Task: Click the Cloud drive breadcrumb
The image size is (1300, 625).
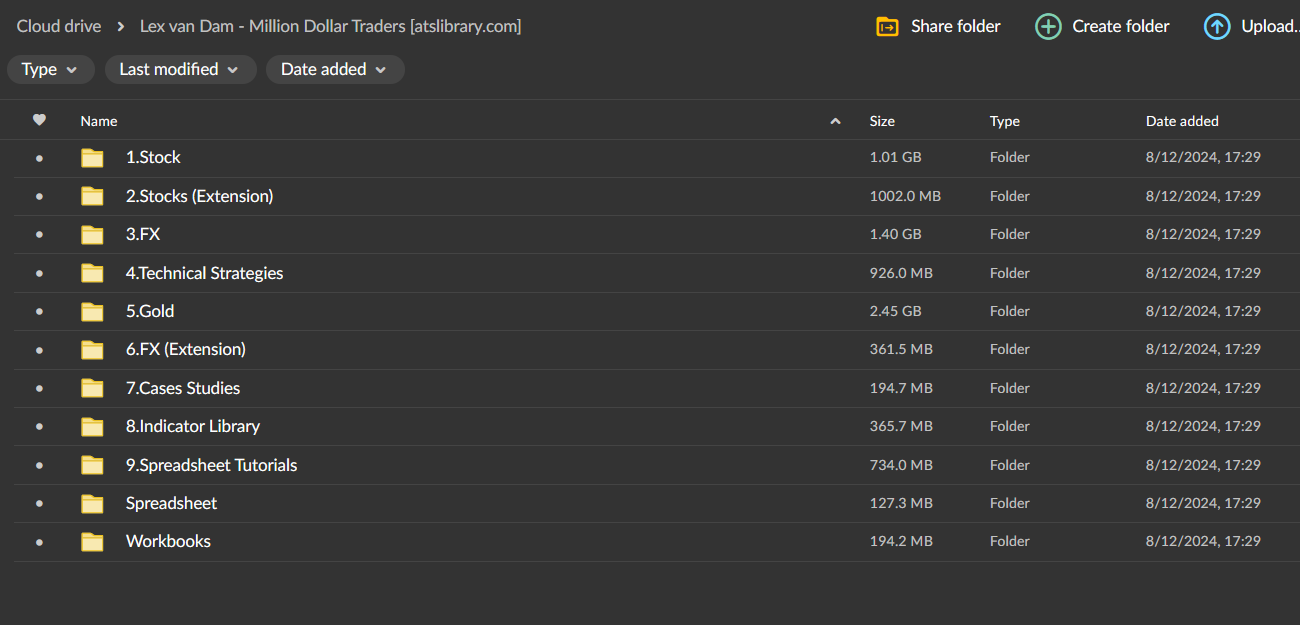Action: pyautogui.click(x=58, y=26)
